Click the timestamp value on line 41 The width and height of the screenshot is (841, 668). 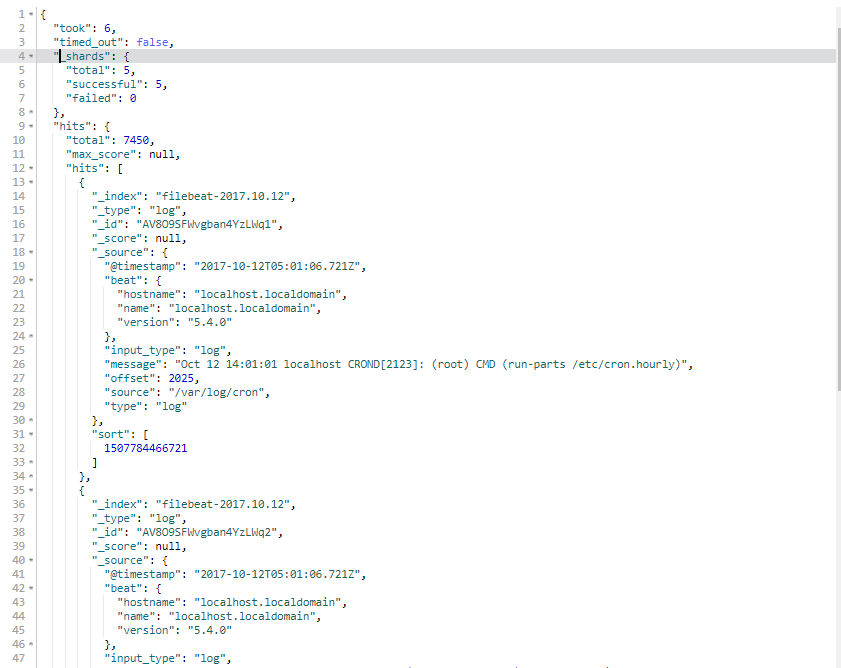pyautogui.click(x=278, y=574)
